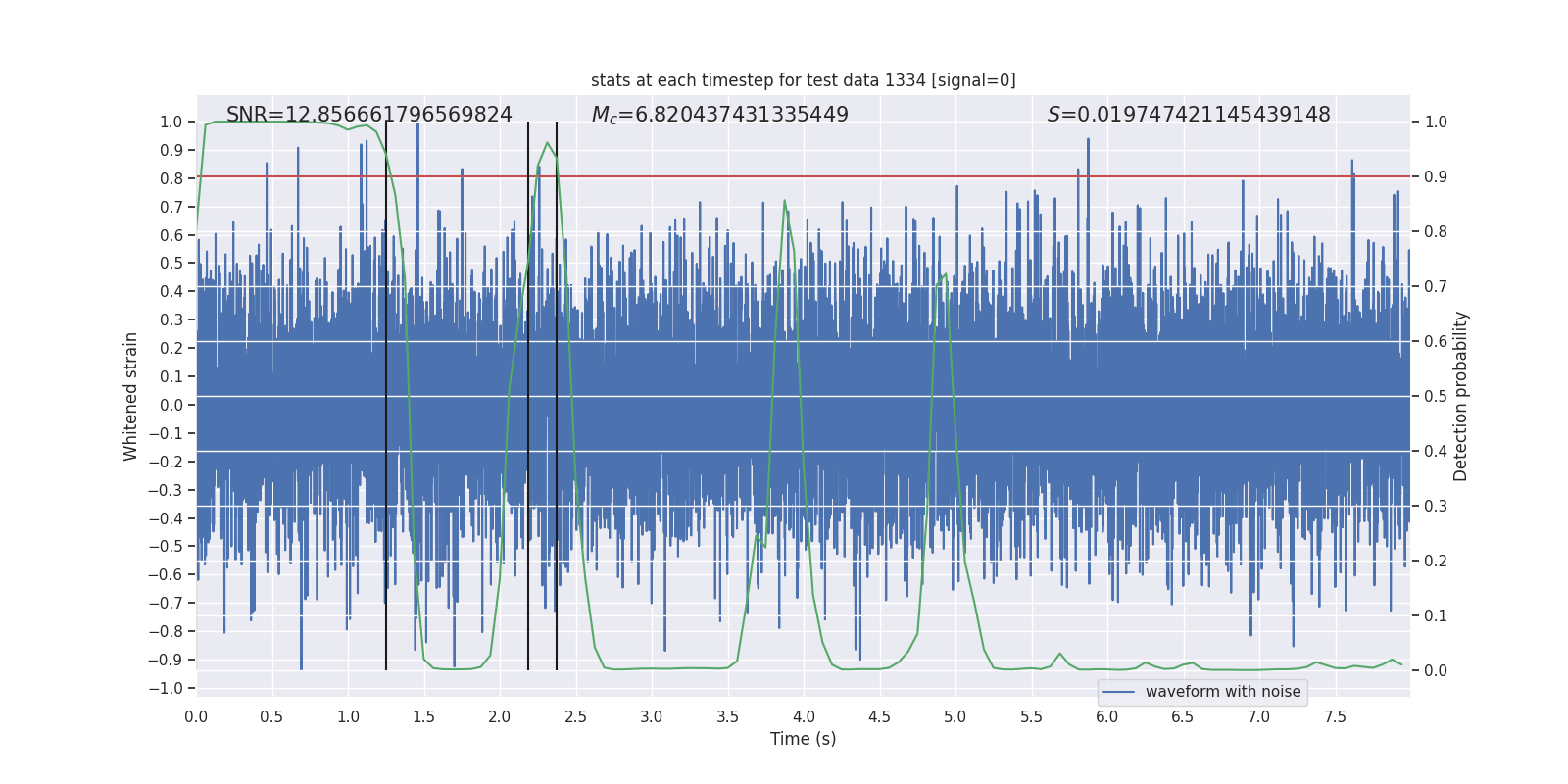Click Time axis tick label 0.0
The width and height of the screenshot is (1568, 784).
196,716
